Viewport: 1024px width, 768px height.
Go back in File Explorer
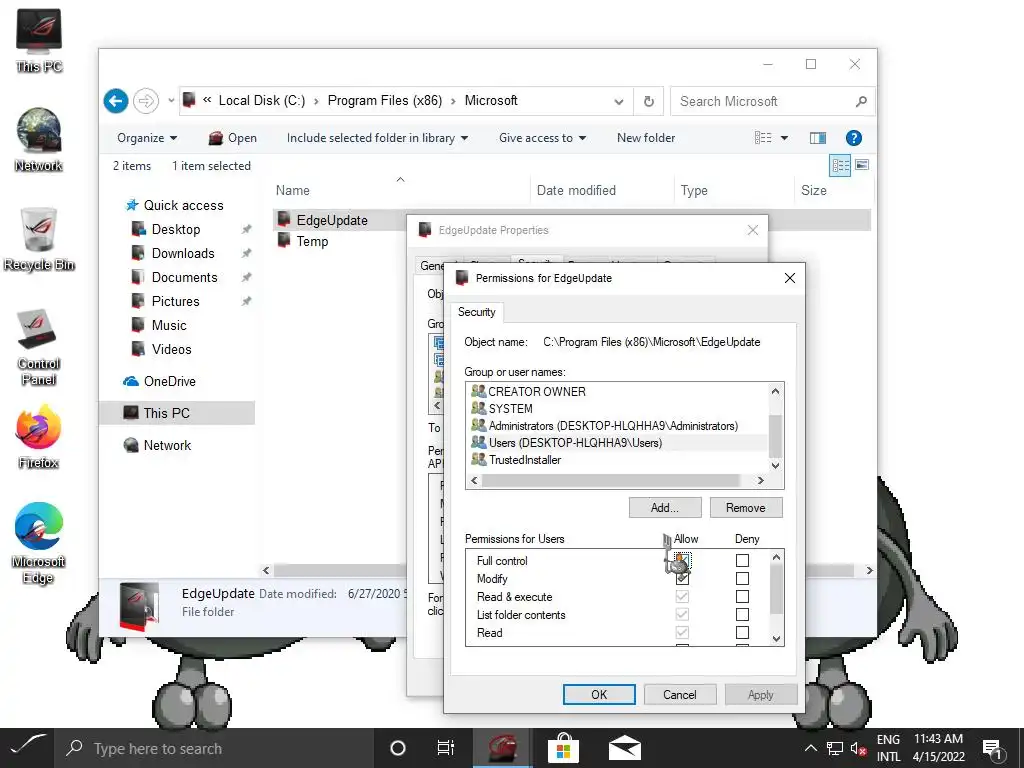[x=116, y=101]
